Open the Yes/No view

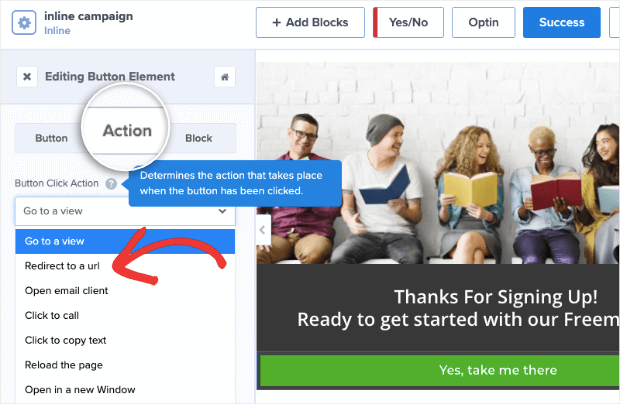click(x=408, y=23)
